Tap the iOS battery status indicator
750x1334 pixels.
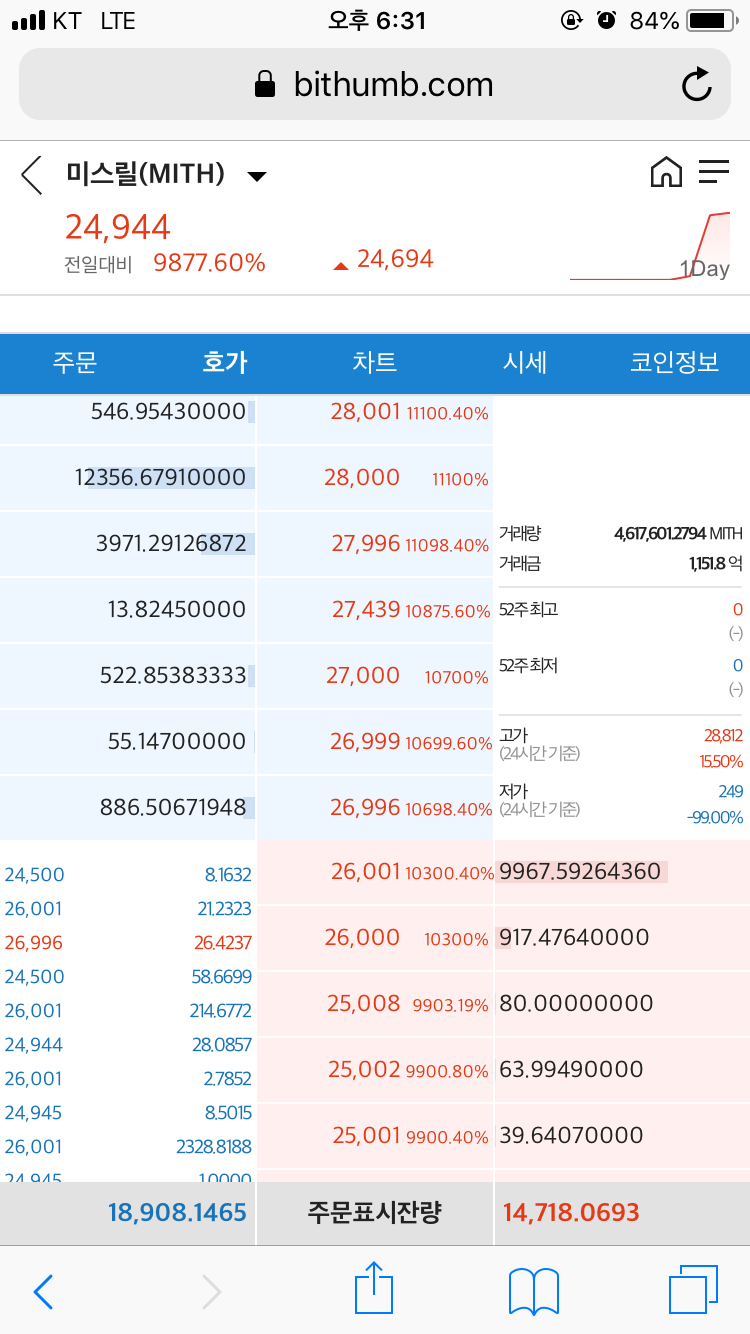[x=711, y=20]
